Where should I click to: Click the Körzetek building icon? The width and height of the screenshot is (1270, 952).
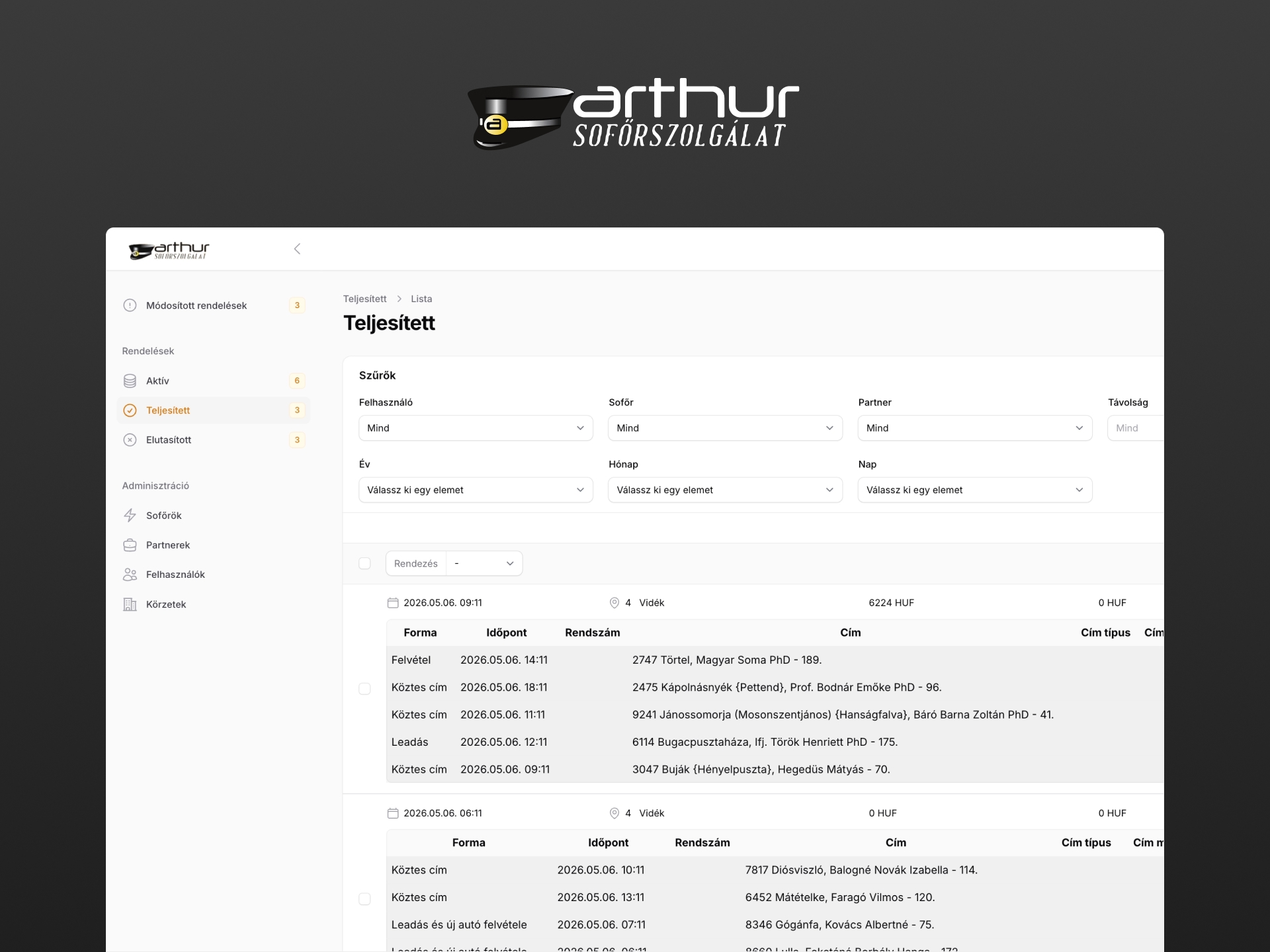[x=130, y=604]
